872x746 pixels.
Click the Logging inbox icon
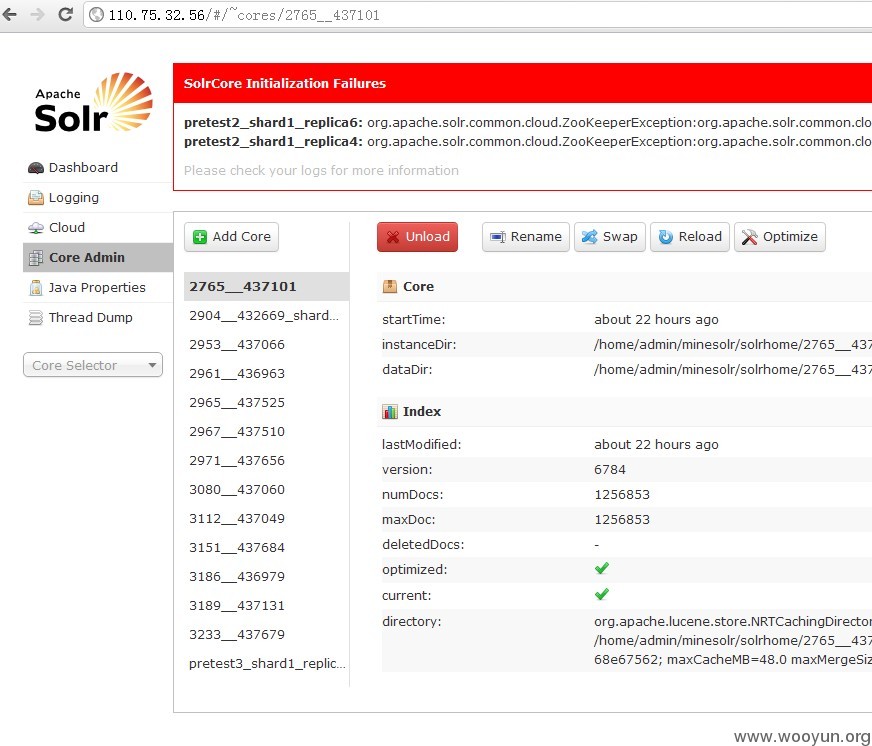tap(36, 197)
